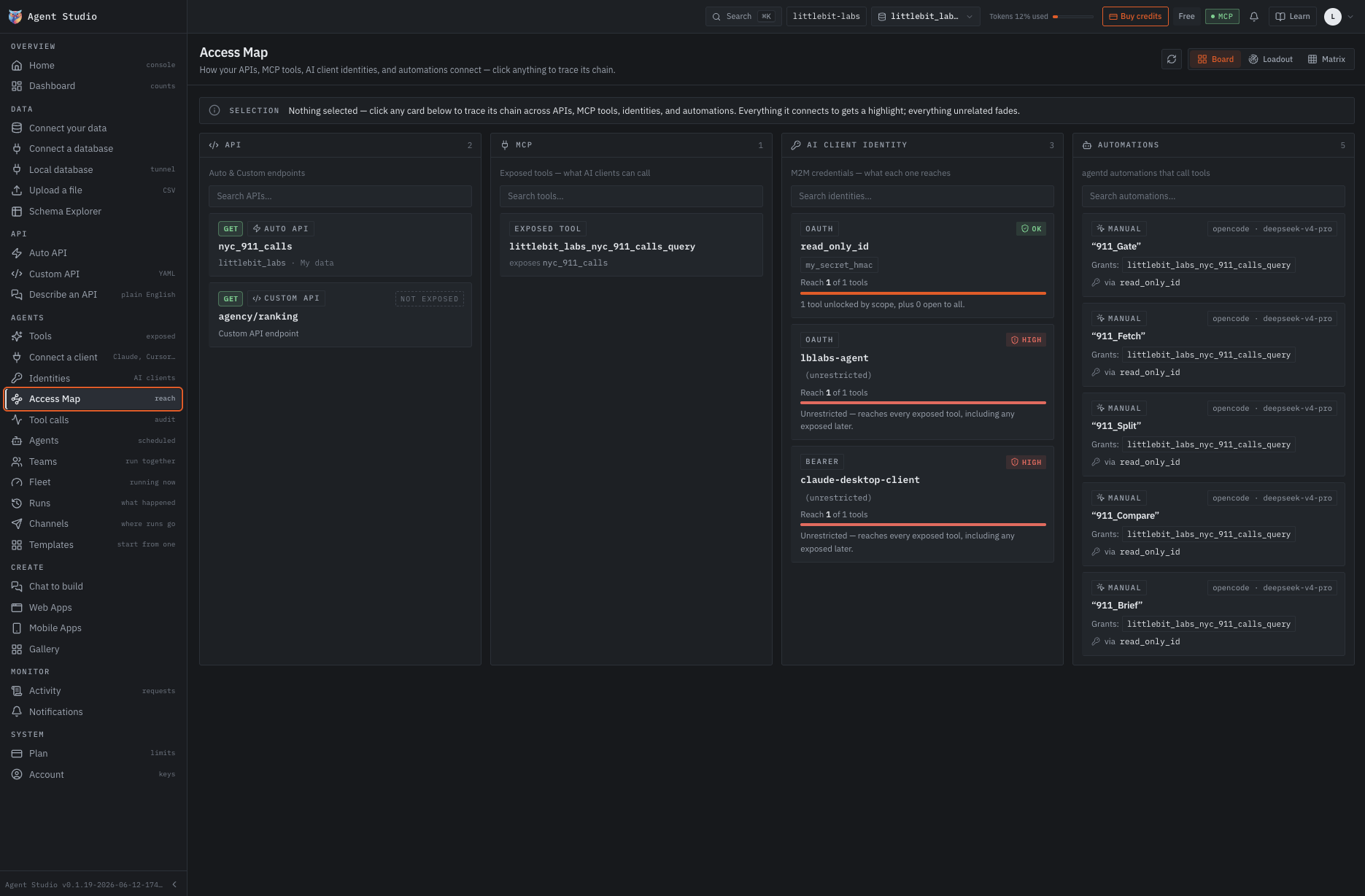
Task: Click the Identities key icon
Action: 17,379
